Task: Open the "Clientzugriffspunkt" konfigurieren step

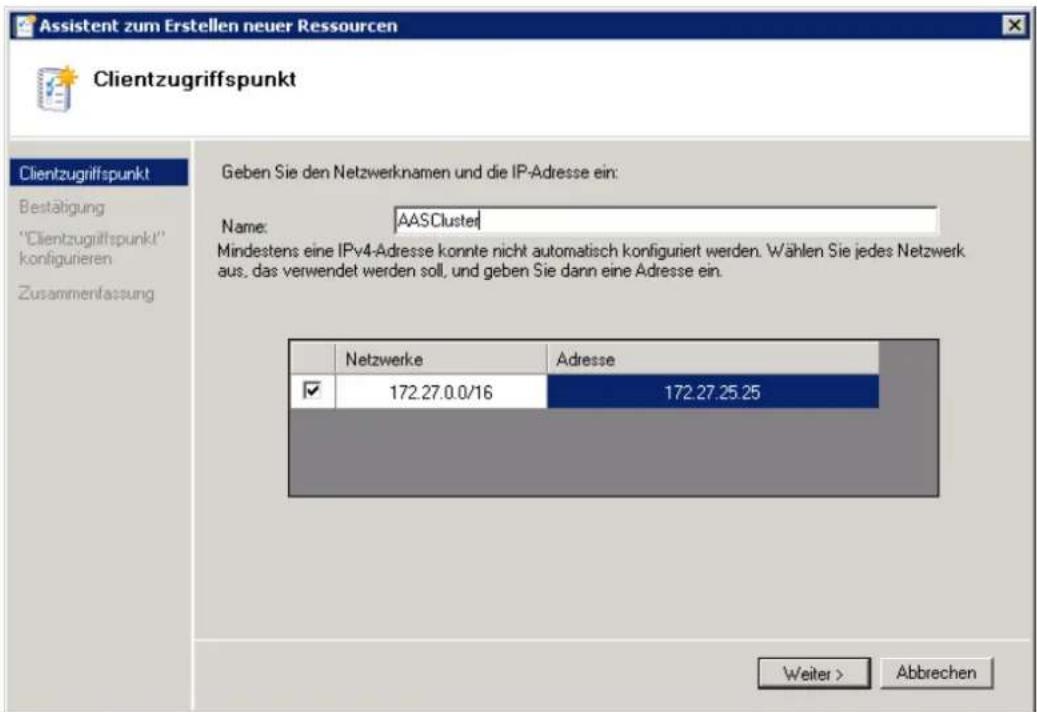Action: [91, 249]
